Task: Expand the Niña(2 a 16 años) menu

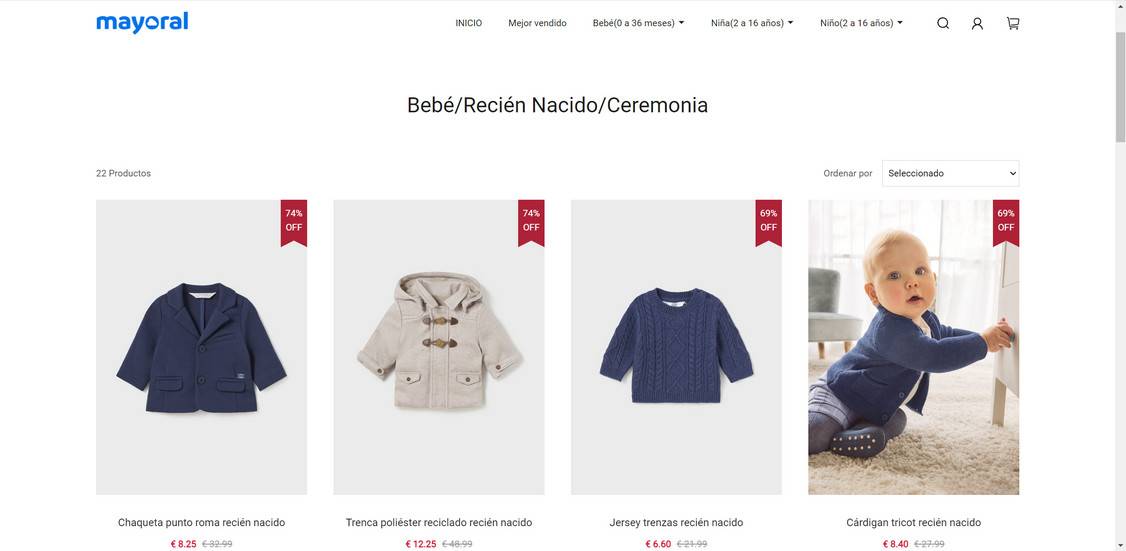Action: tap(752, 23)
